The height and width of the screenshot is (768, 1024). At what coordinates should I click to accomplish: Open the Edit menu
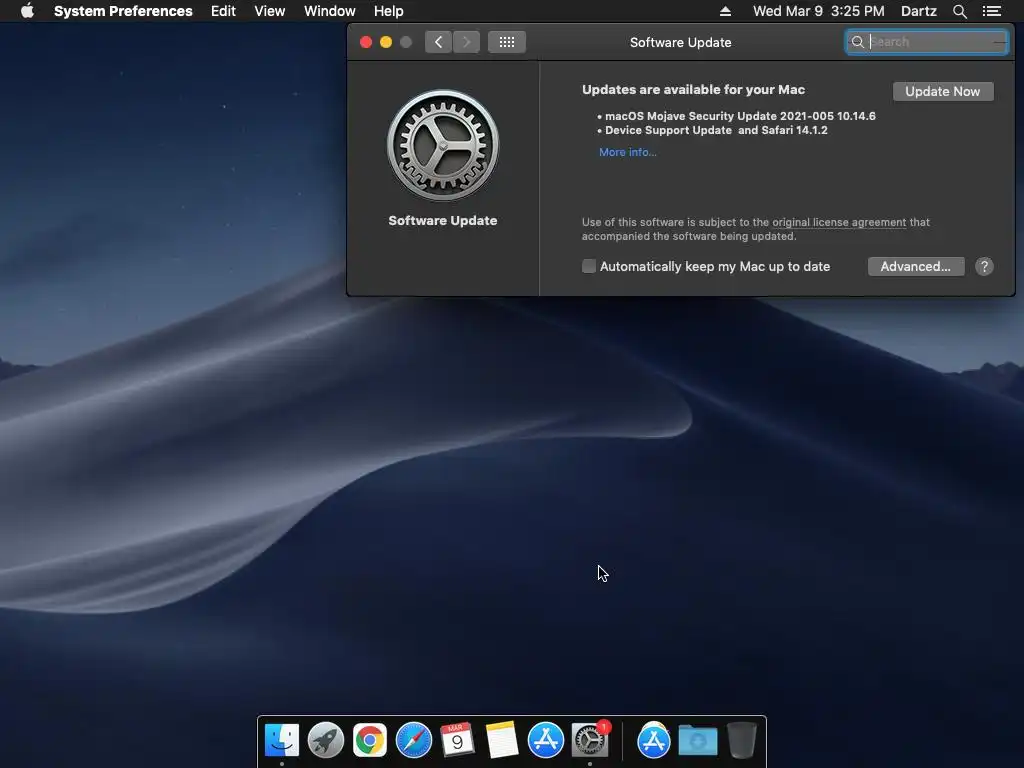pos(223,11)
